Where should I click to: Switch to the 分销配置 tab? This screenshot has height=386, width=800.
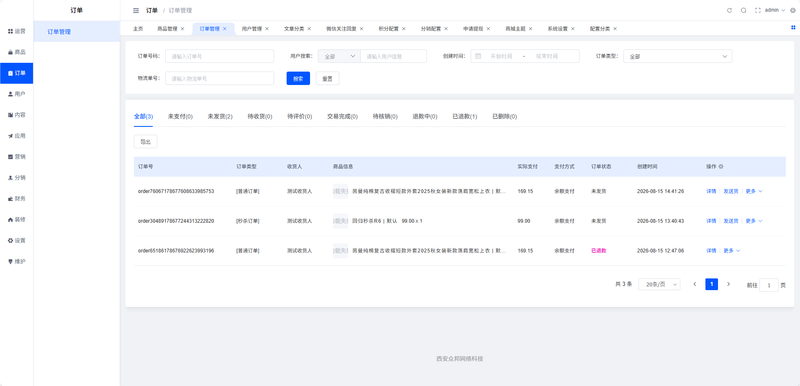431,29
